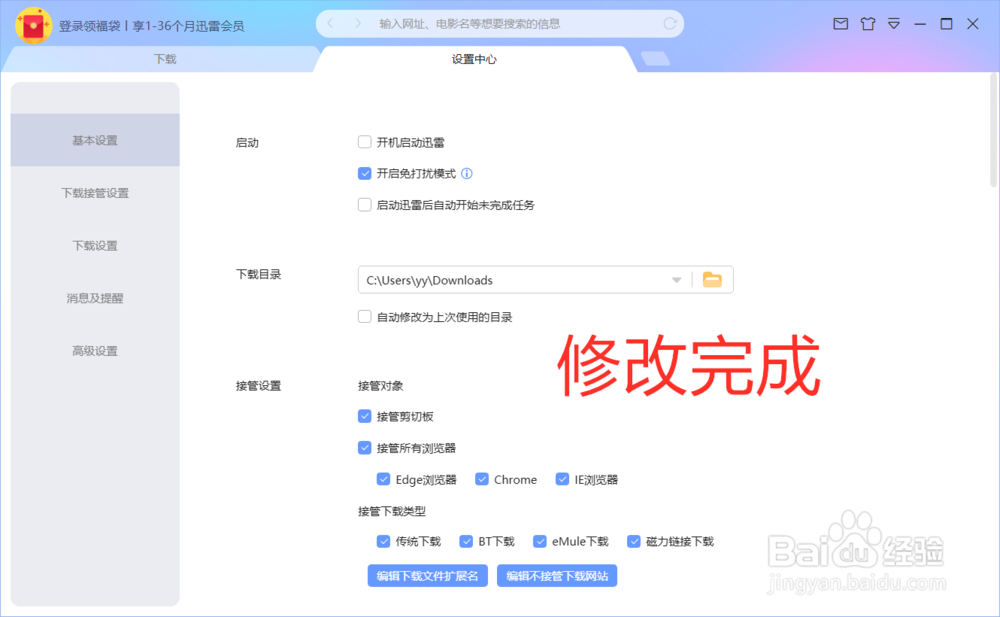Enable 自动修改为上次使用的目录
This screenshot has height=617, width=1000.
coord(364,316)
